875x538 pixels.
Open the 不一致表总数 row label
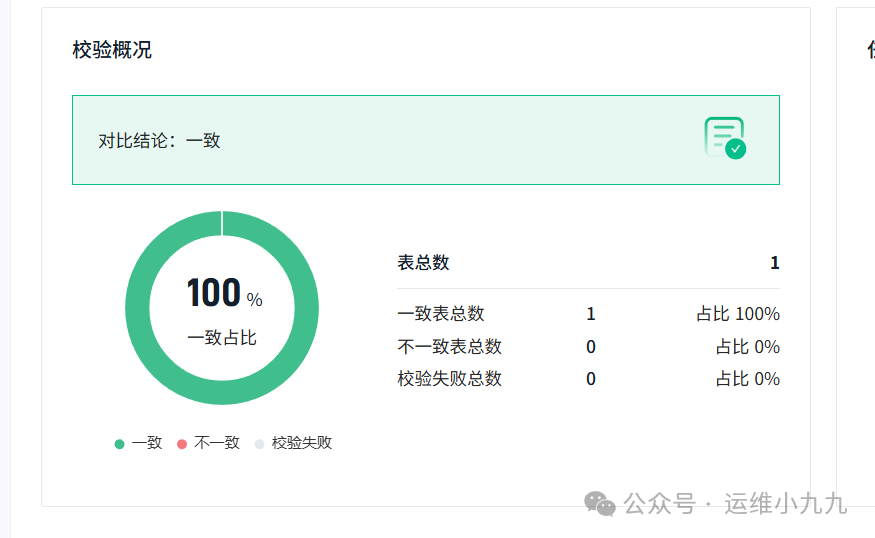pos(449,347)
